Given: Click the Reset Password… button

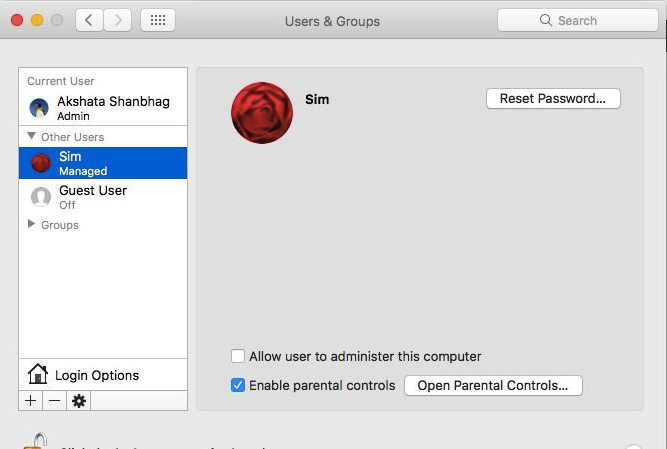Looking at the screenshot, I should pyautogui.click(x=553, y=99).
